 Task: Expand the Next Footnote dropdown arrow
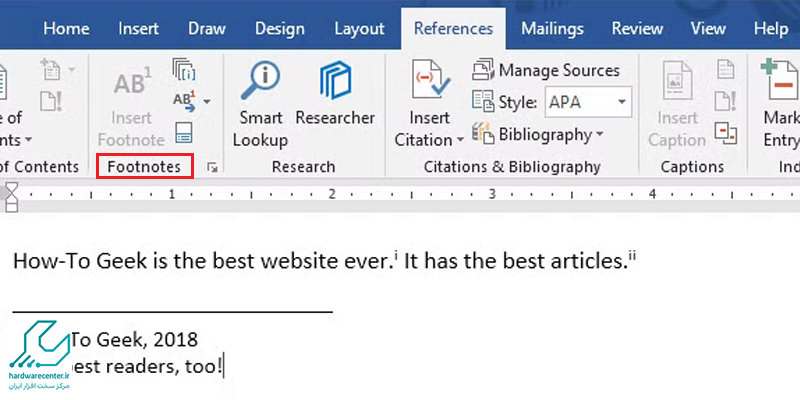[x=207, y=102]
